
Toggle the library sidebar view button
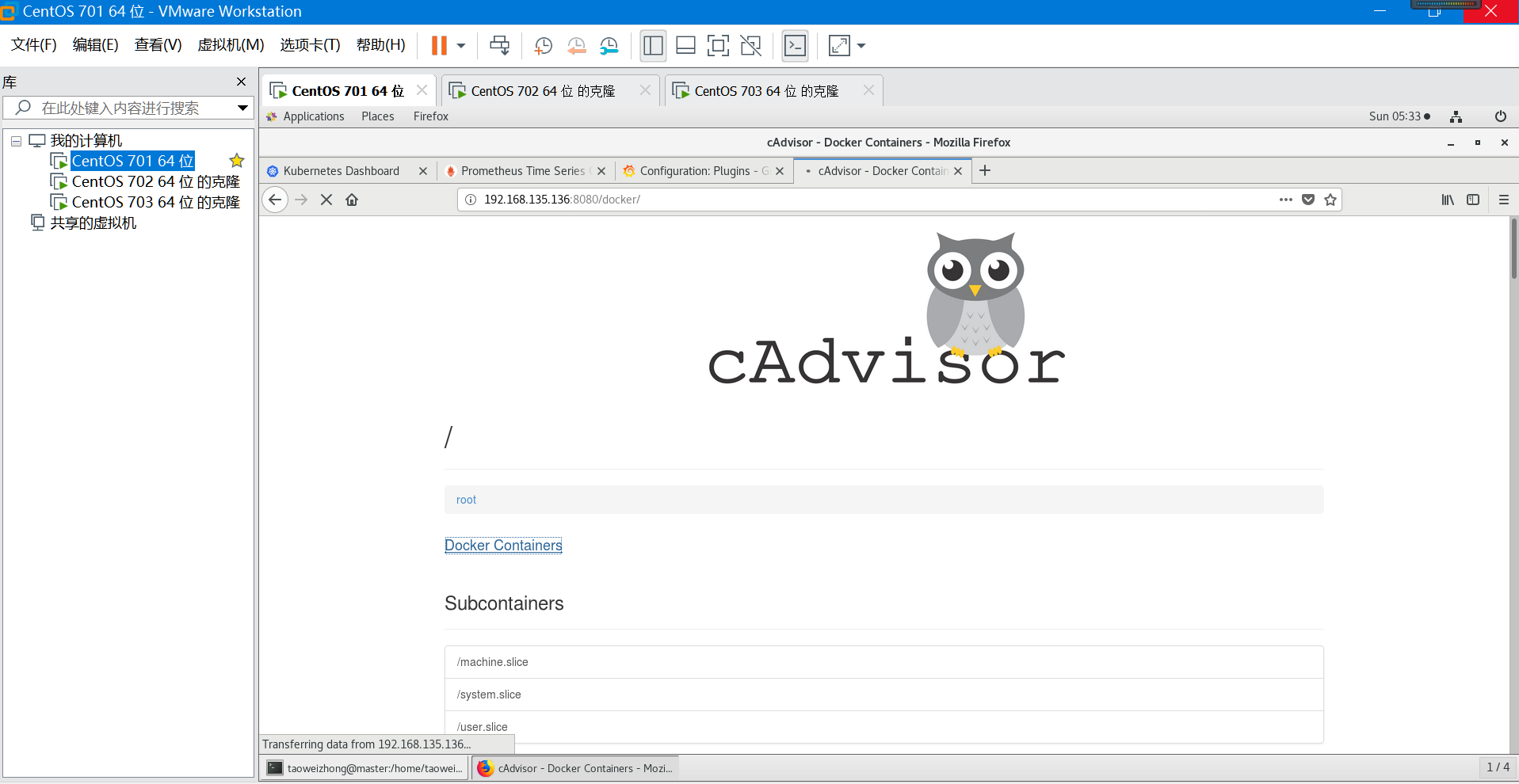(653, 46)
